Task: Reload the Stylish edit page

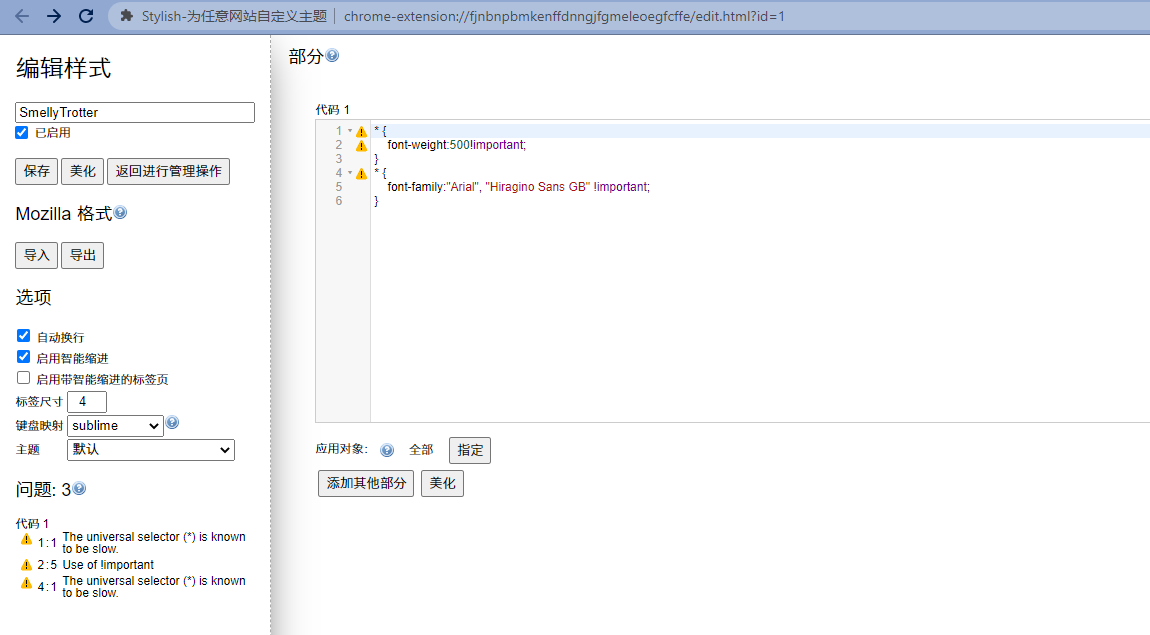Action: click(x=86, y=16)
